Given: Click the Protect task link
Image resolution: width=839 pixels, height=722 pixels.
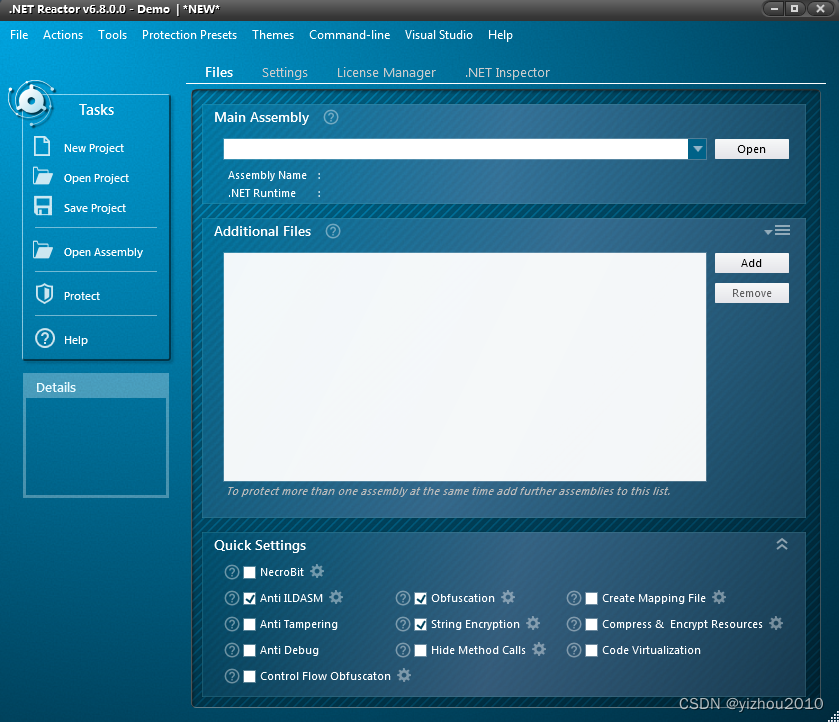Looking at the screenshot, I should point(82,296).
